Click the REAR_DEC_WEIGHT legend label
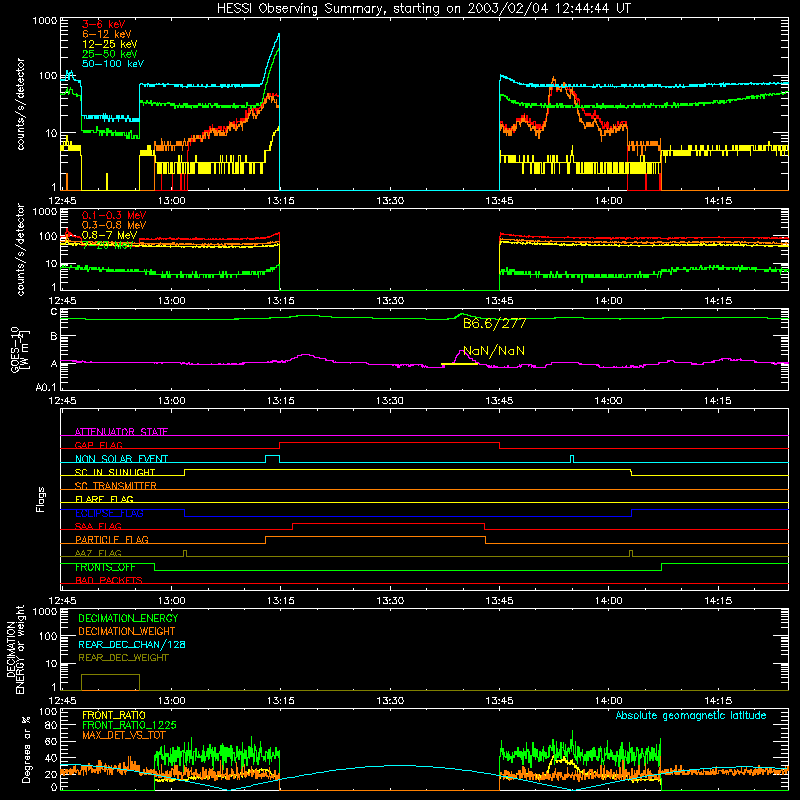Viewport: 800px width, 800px height. coord(123,658)
